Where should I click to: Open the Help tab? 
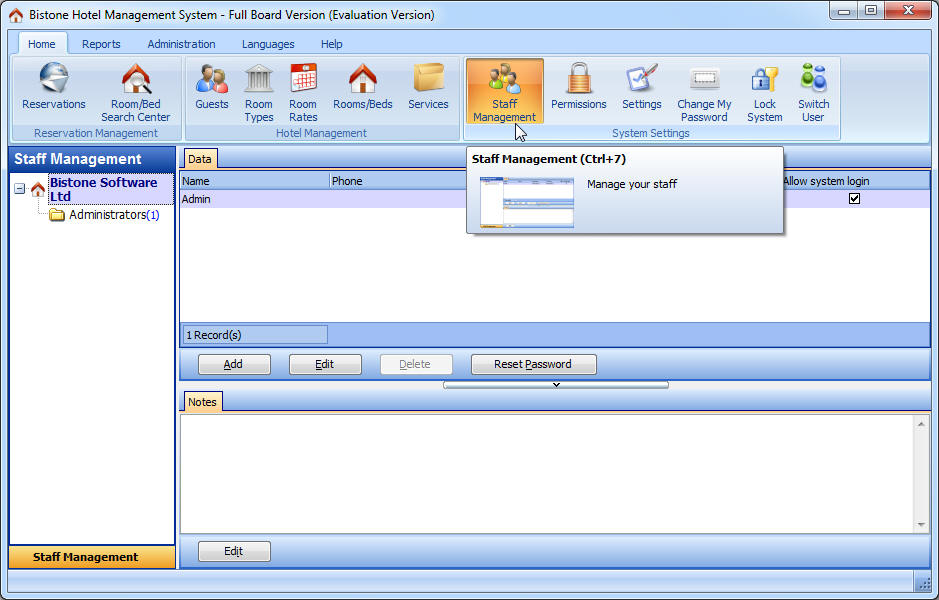point(331,44)
